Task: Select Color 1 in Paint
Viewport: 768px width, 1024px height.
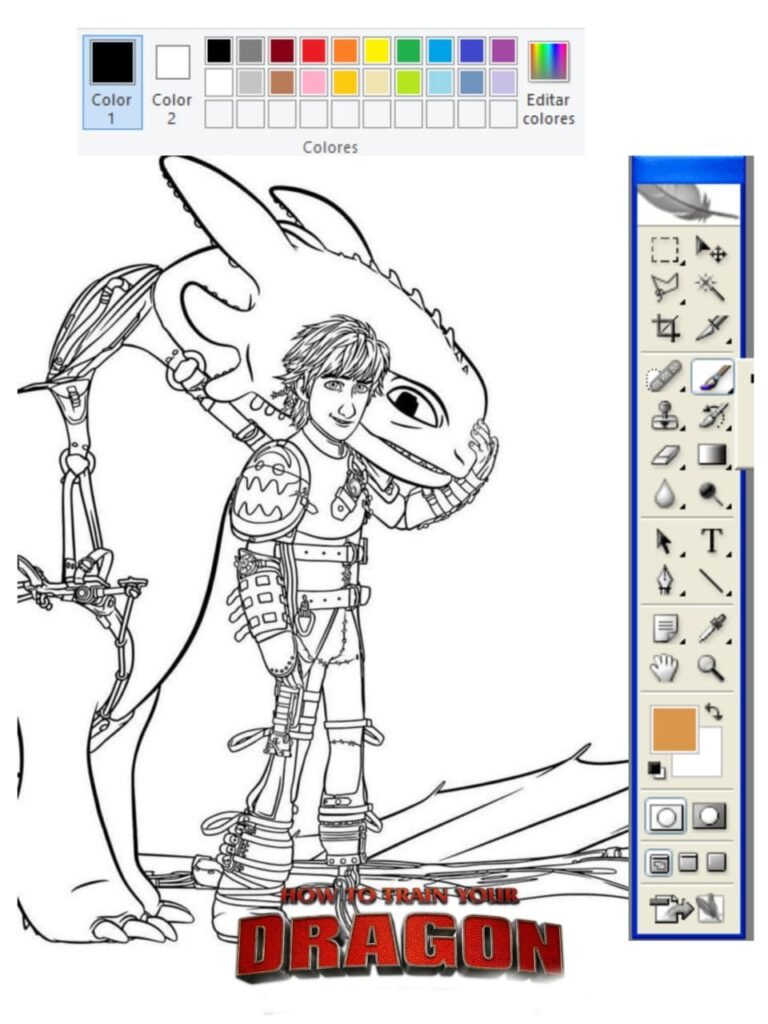Action: (112, 82)
